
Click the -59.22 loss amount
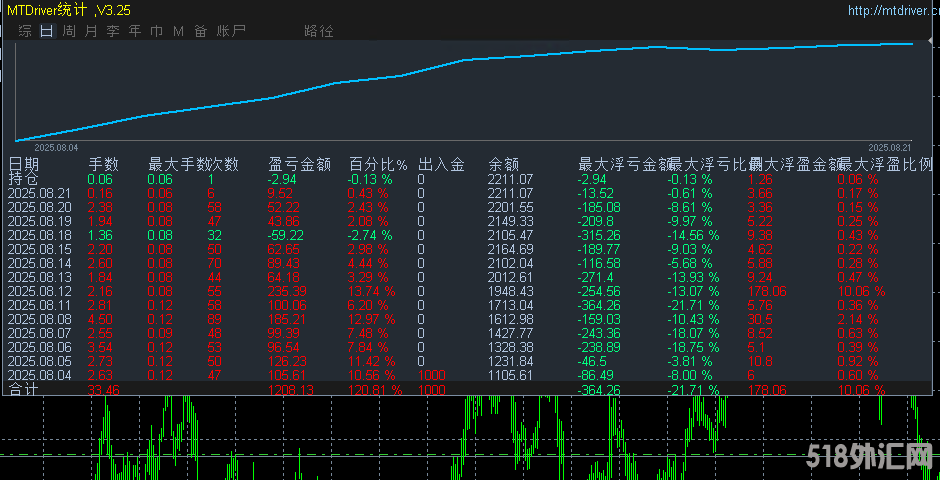point(286,236)
